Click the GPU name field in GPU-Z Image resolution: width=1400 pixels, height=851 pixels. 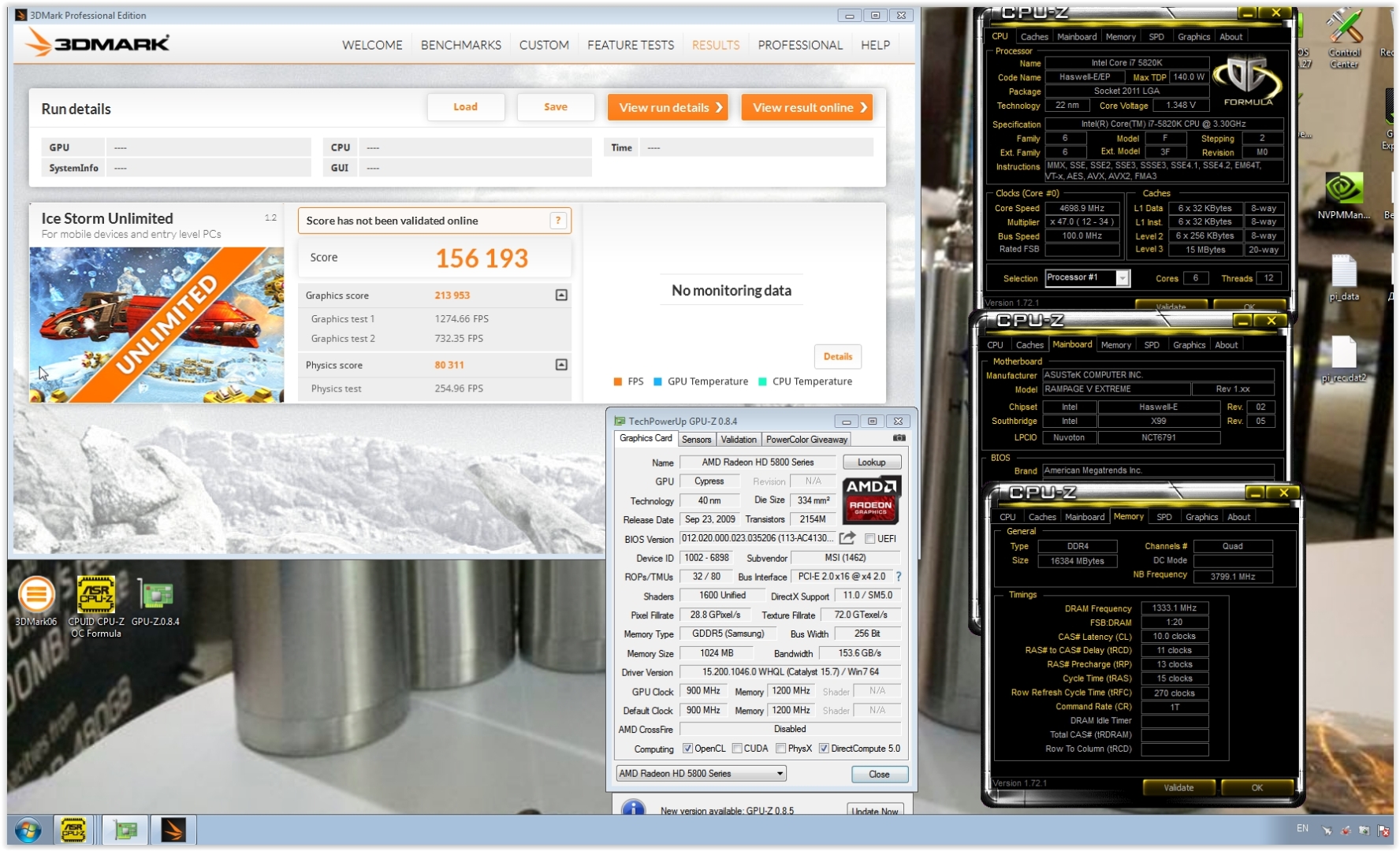tap(758, 463)
